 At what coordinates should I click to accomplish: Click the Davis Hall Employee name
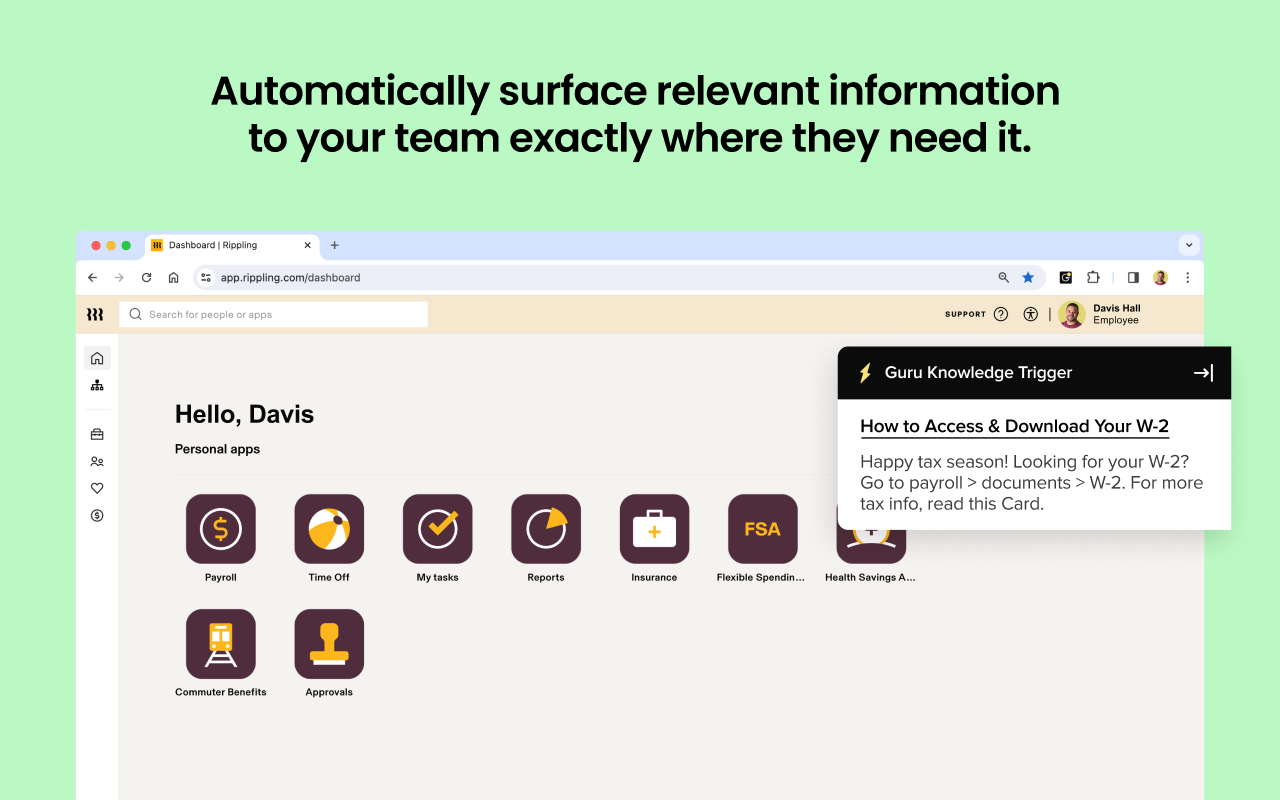tap(1116, 314)
